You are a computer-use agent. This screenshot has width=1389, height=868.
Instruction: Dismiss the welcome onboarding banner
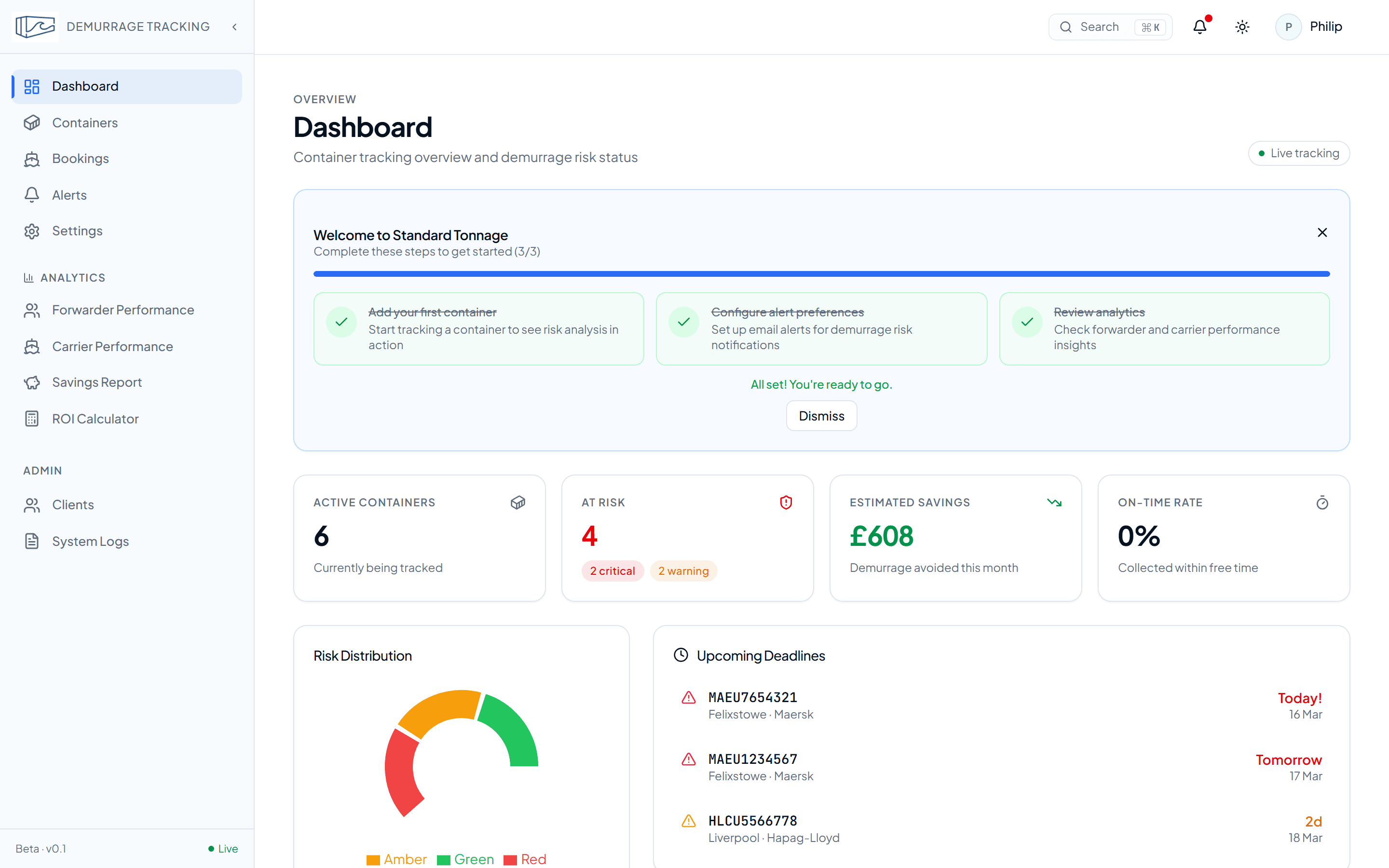[x=821, y=415]
